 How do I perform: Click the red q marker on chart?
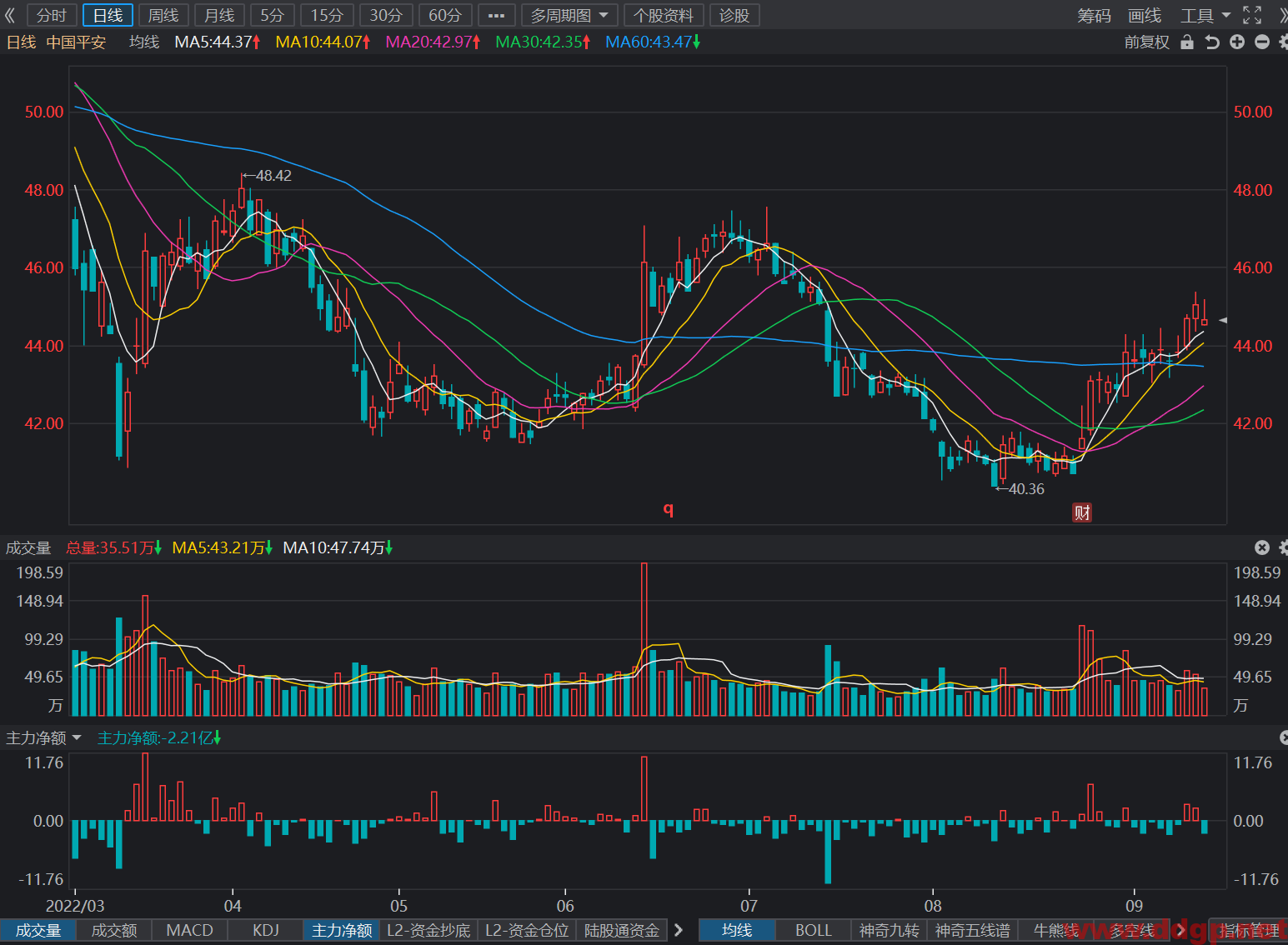click(x=668, y=508)
